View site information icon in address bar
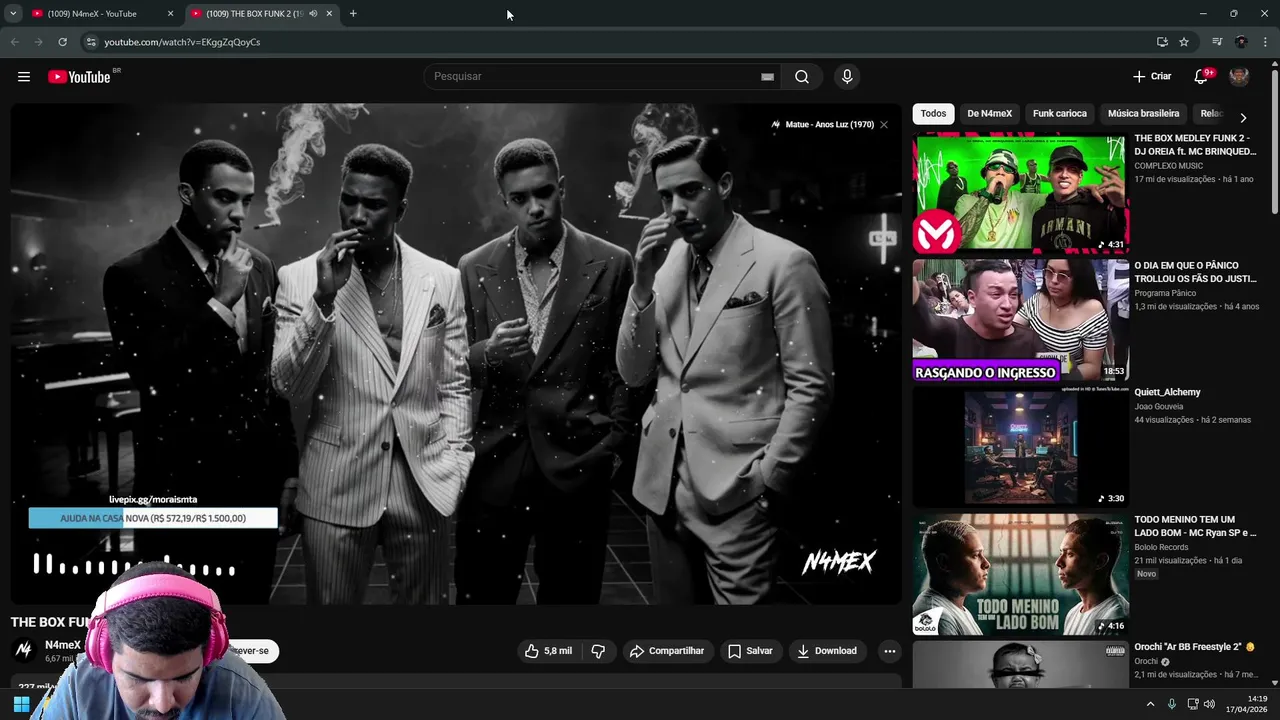This screenshot has height=720, width=1280. click(90, 42)
